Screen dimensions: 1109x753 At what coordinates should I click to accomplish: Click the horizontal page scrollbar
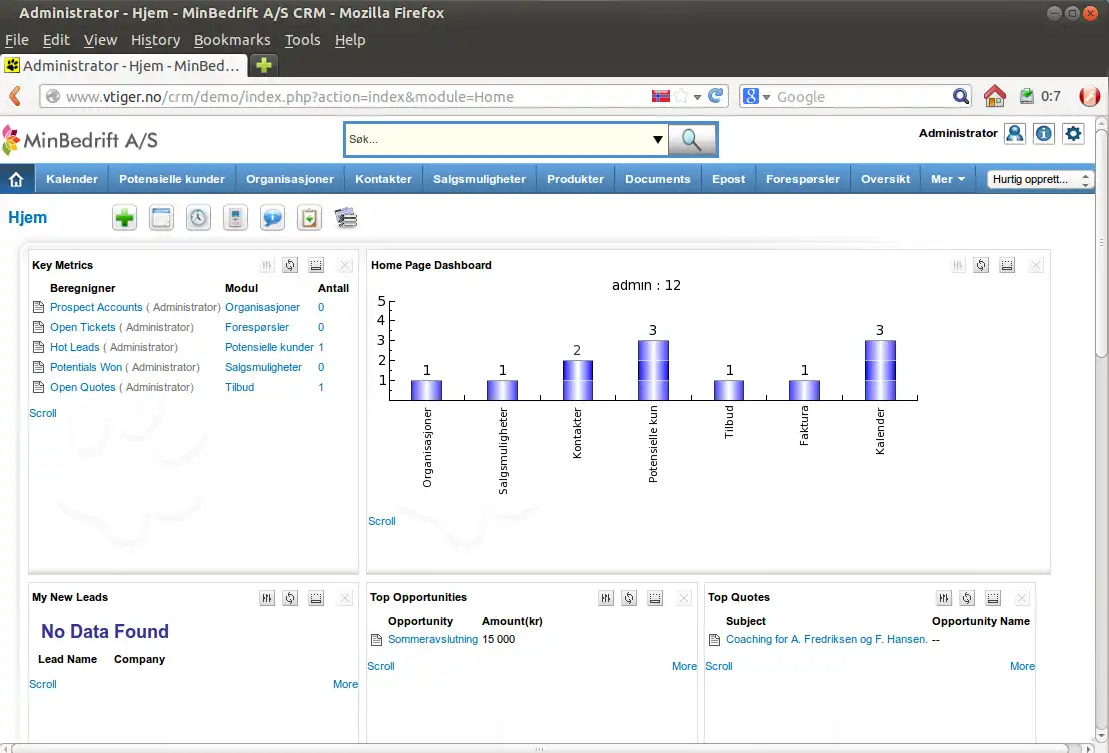click(540, 748)
